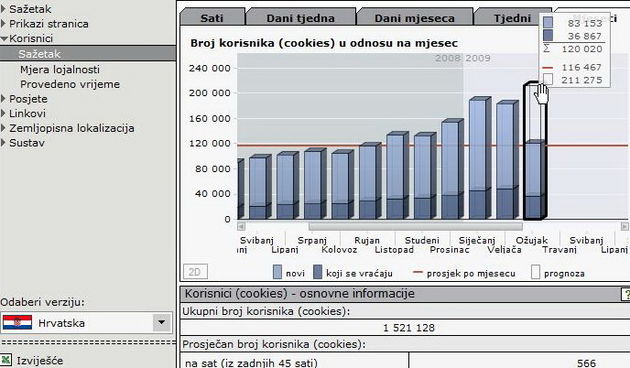630x368 pixels.
Task: Click the 2008 year marker
Action: [x=448, y=58]
